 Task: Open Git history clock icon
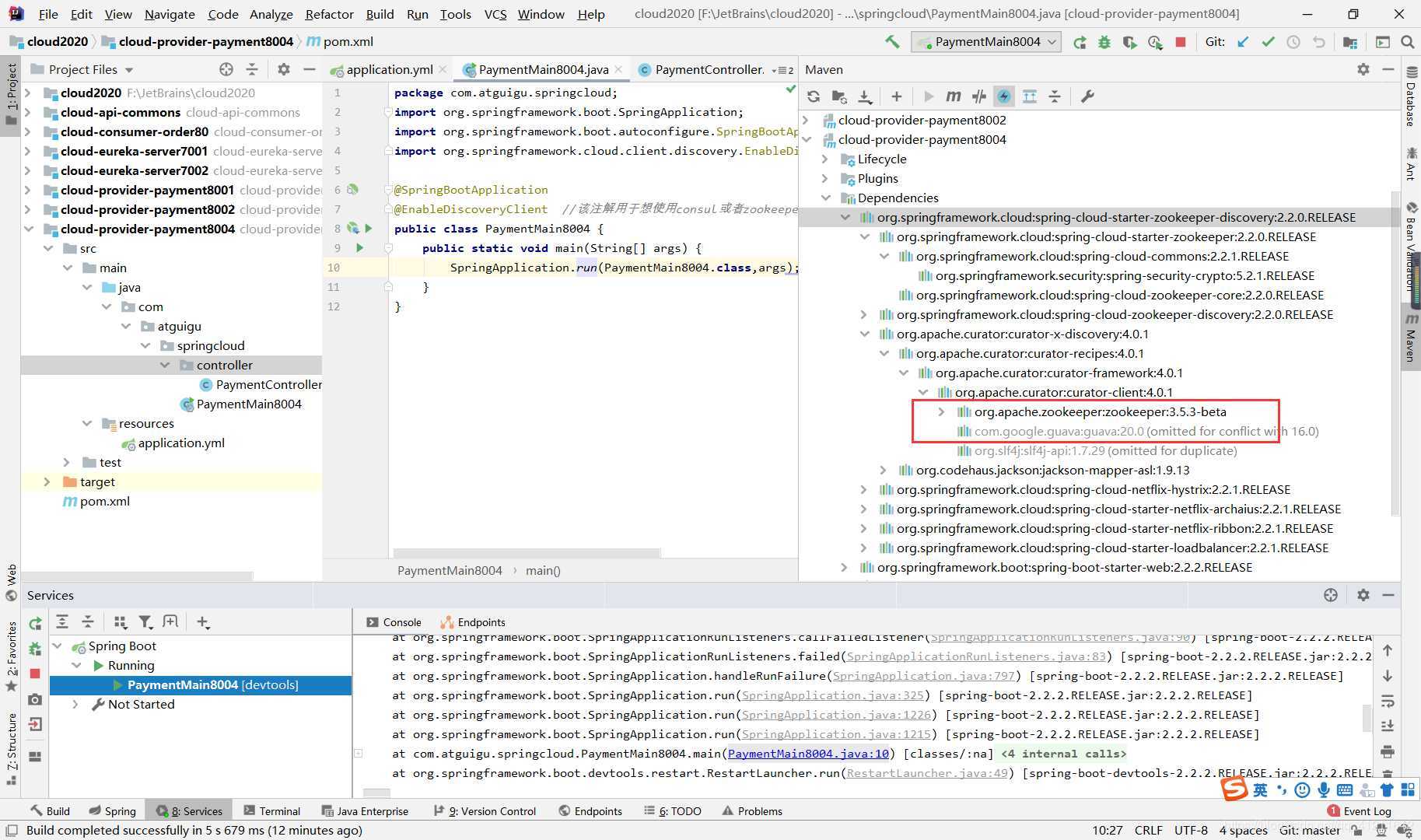[x=1293, y=42]
